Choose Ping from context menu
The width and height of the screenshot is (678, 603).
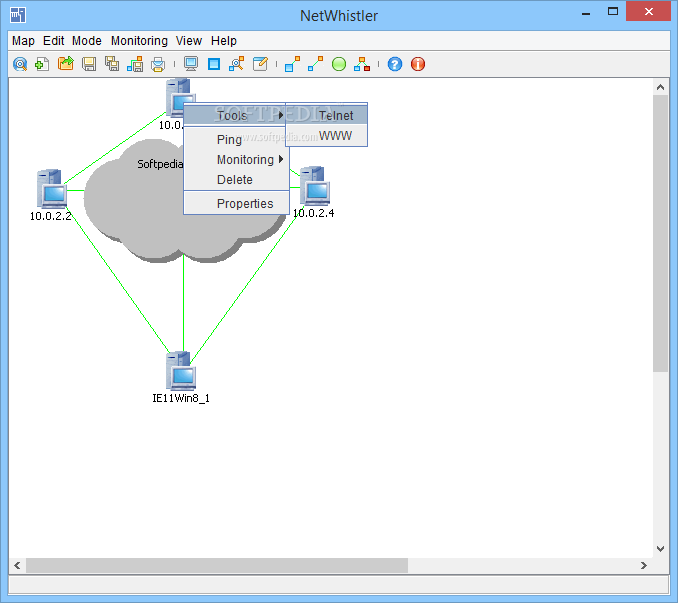click(x=236, y=140)
